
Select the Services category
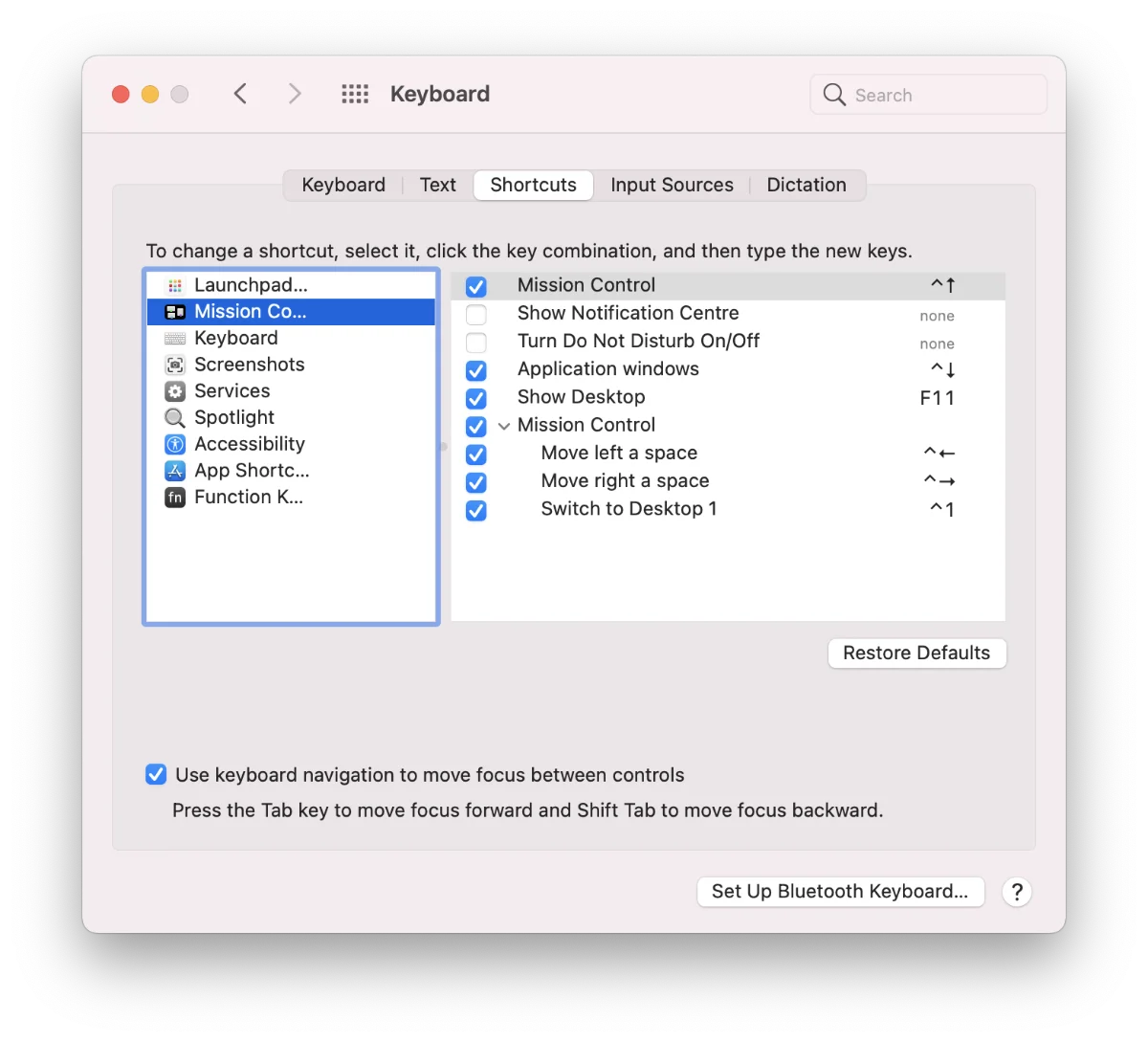point(291,391)
